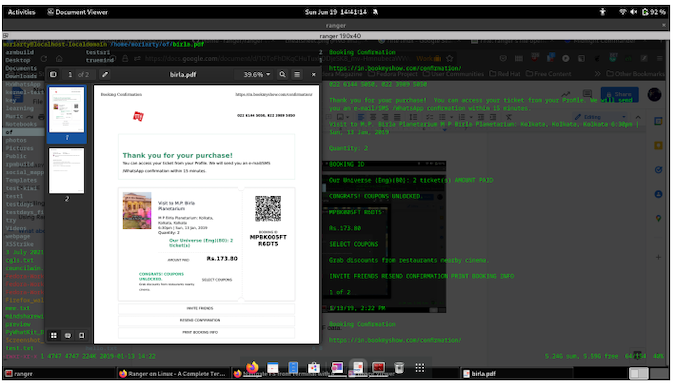Click the line spacing icon in Docs toolbar

[x=413, y=117]
